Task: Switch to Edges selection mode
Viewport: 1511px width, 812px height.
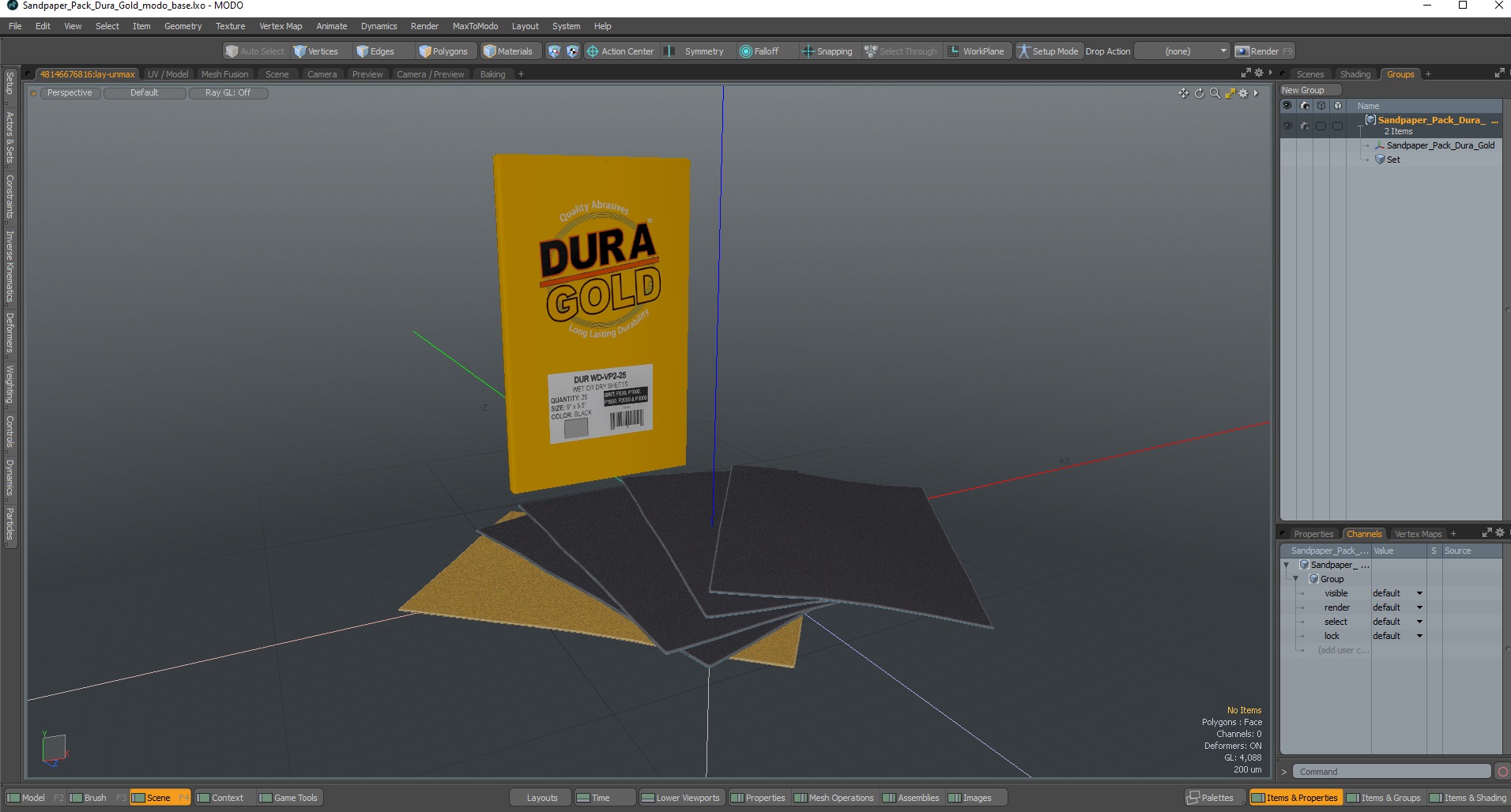Action: [x=376, y=51]
